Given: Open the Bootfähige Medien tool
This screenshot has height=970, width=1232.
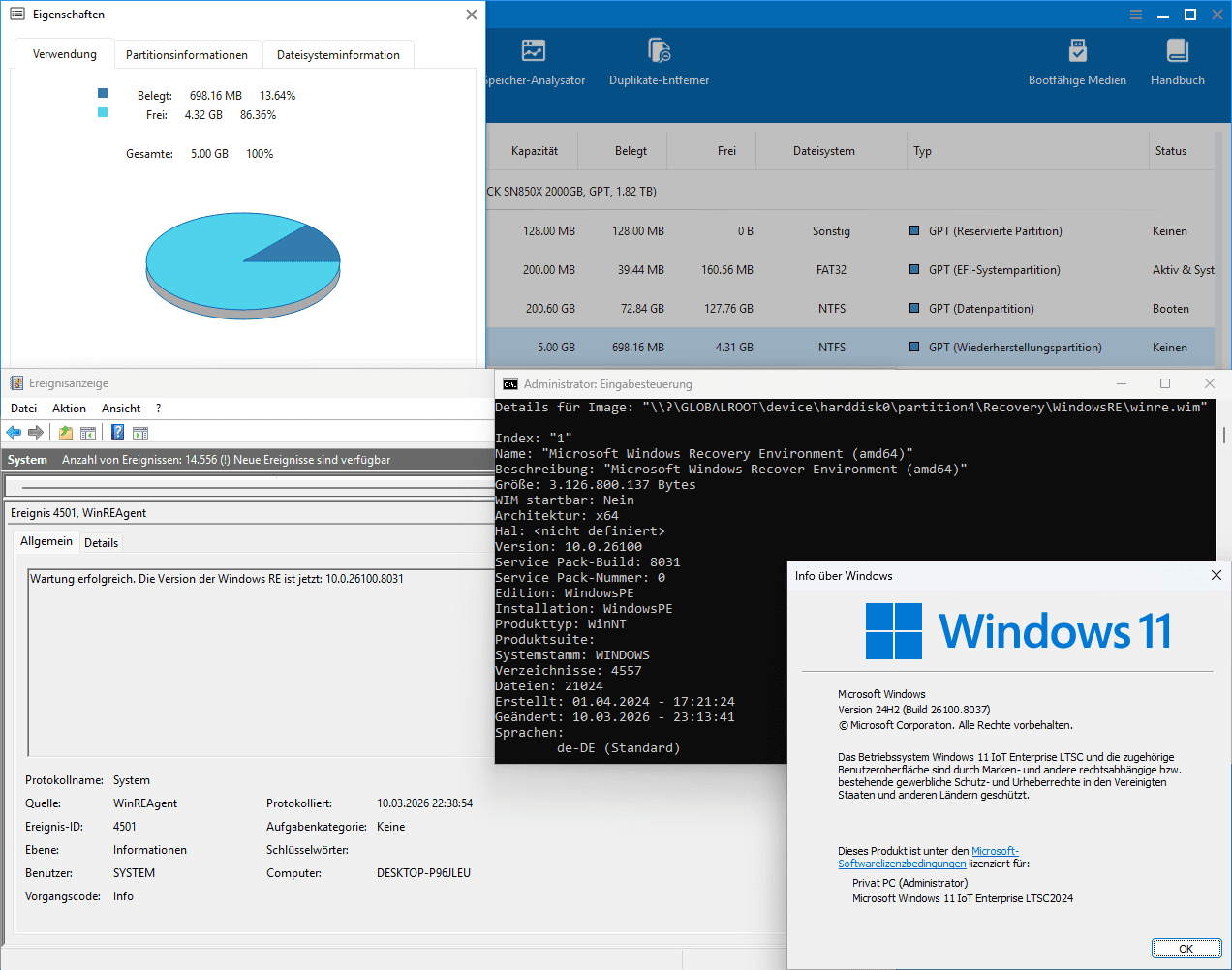Looking at the screenshot, I should pyautogui.click(x=1077, y=63).
